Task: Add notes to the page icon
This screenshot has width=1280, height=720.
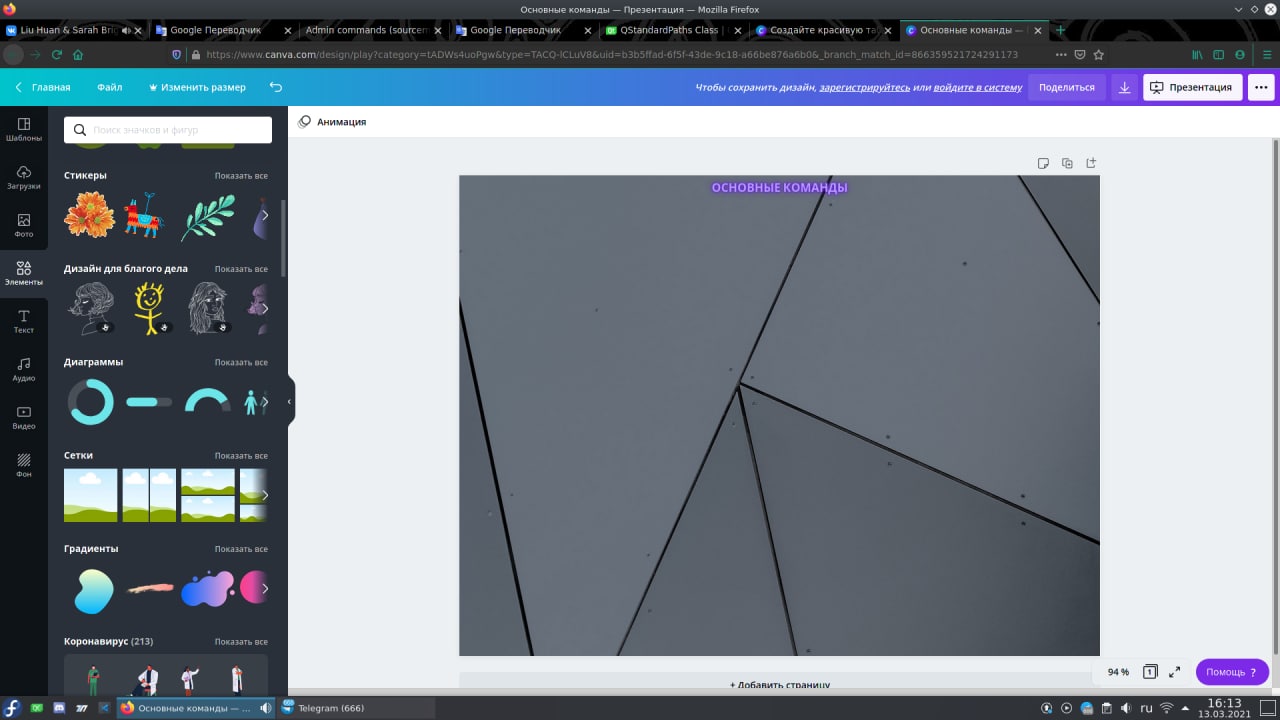Action: point(1043,163)
